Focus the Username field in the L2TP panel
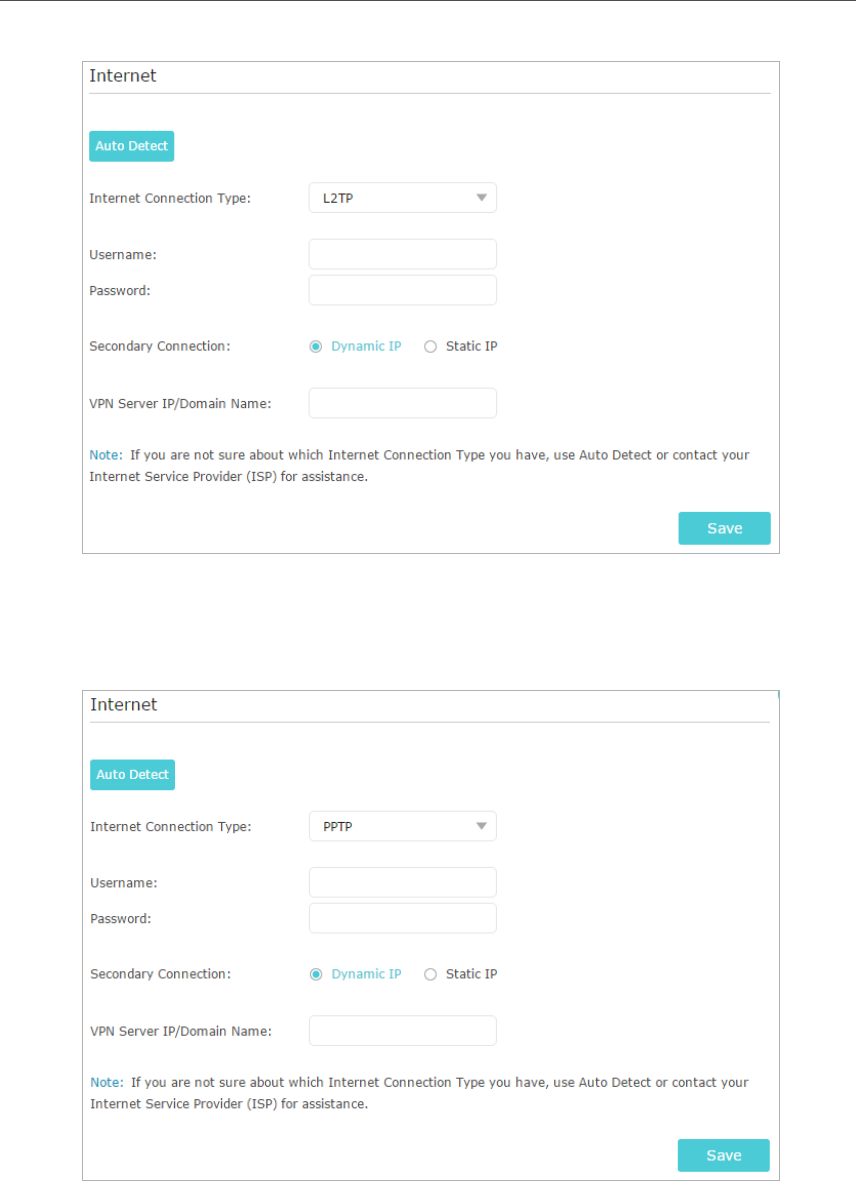The width and height of the screenshot is (856, 1181). 402,254
